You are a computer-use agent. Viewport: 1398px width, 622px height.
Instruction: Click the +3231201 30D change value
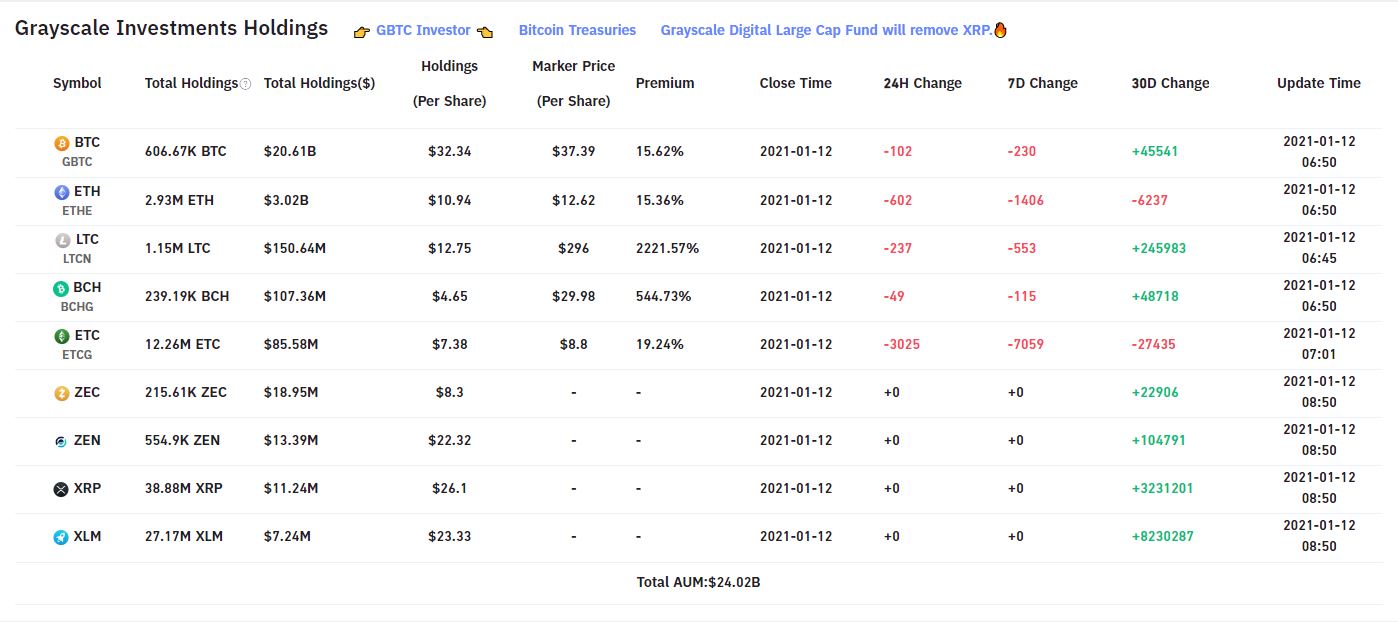point(1162,489)
